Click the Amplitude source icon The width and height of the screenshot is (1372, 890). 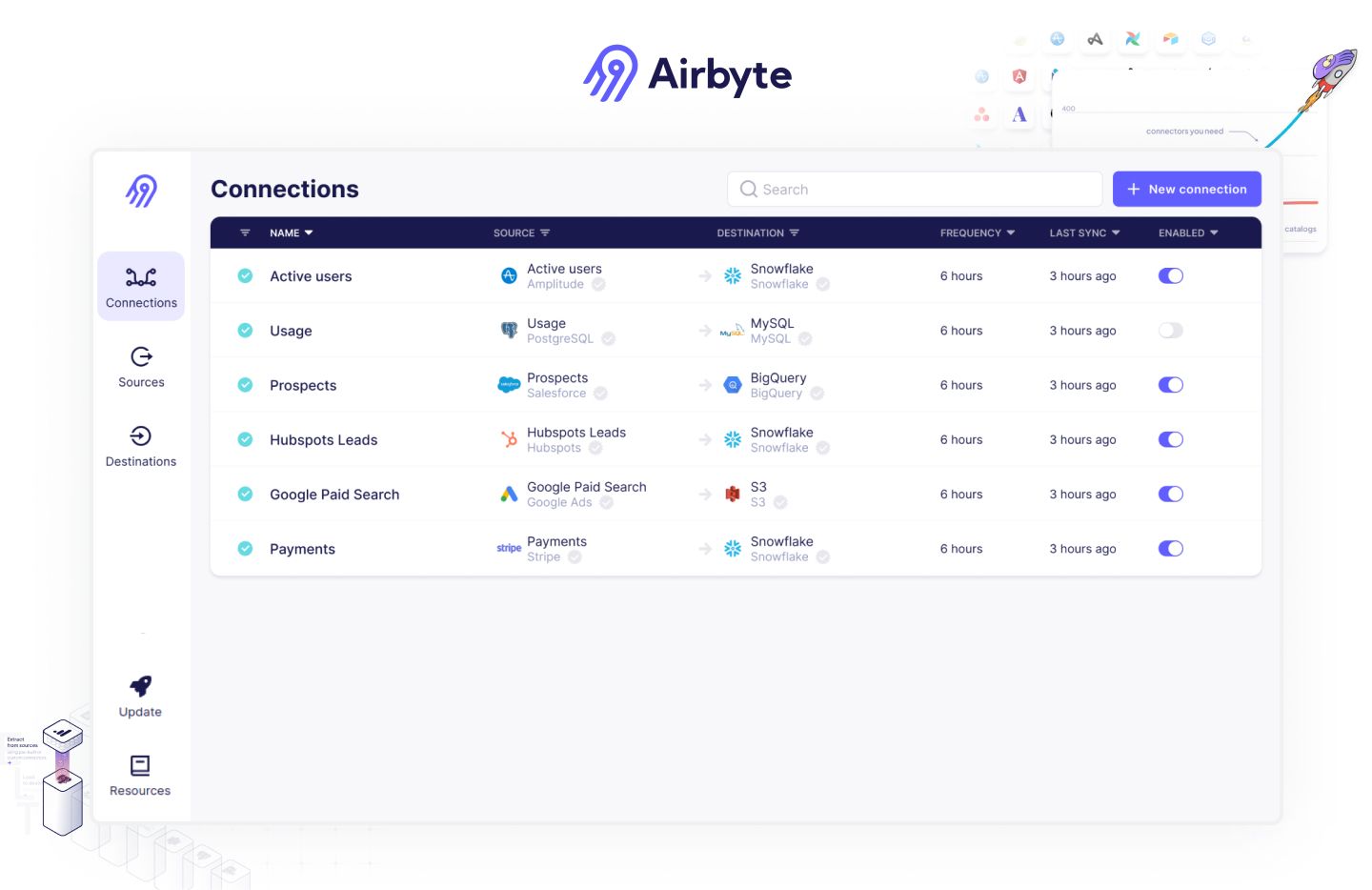tap(509, 276)
